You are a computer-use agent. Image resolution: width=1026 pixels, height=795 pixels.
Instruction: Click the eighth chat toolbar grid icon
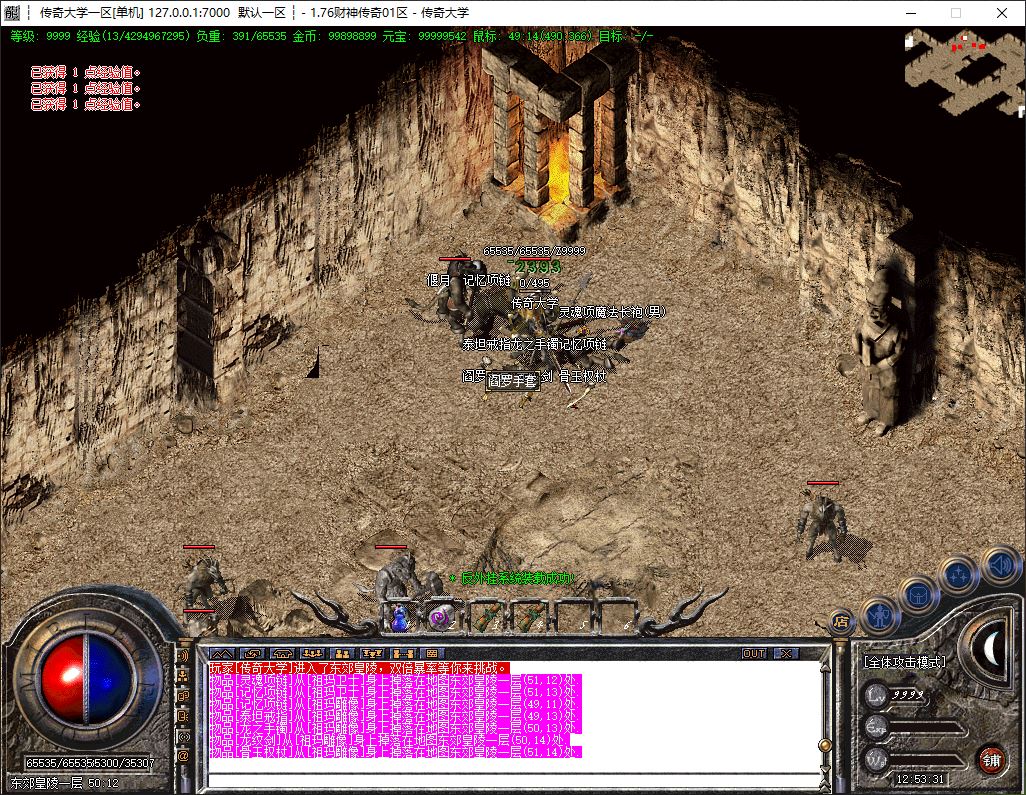pyautogui.click(x=433, y=653)
